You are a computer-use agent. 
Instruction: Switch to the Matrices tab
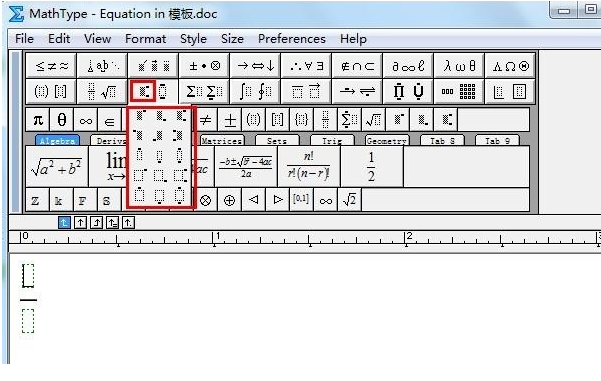click(x=222, y=141)
